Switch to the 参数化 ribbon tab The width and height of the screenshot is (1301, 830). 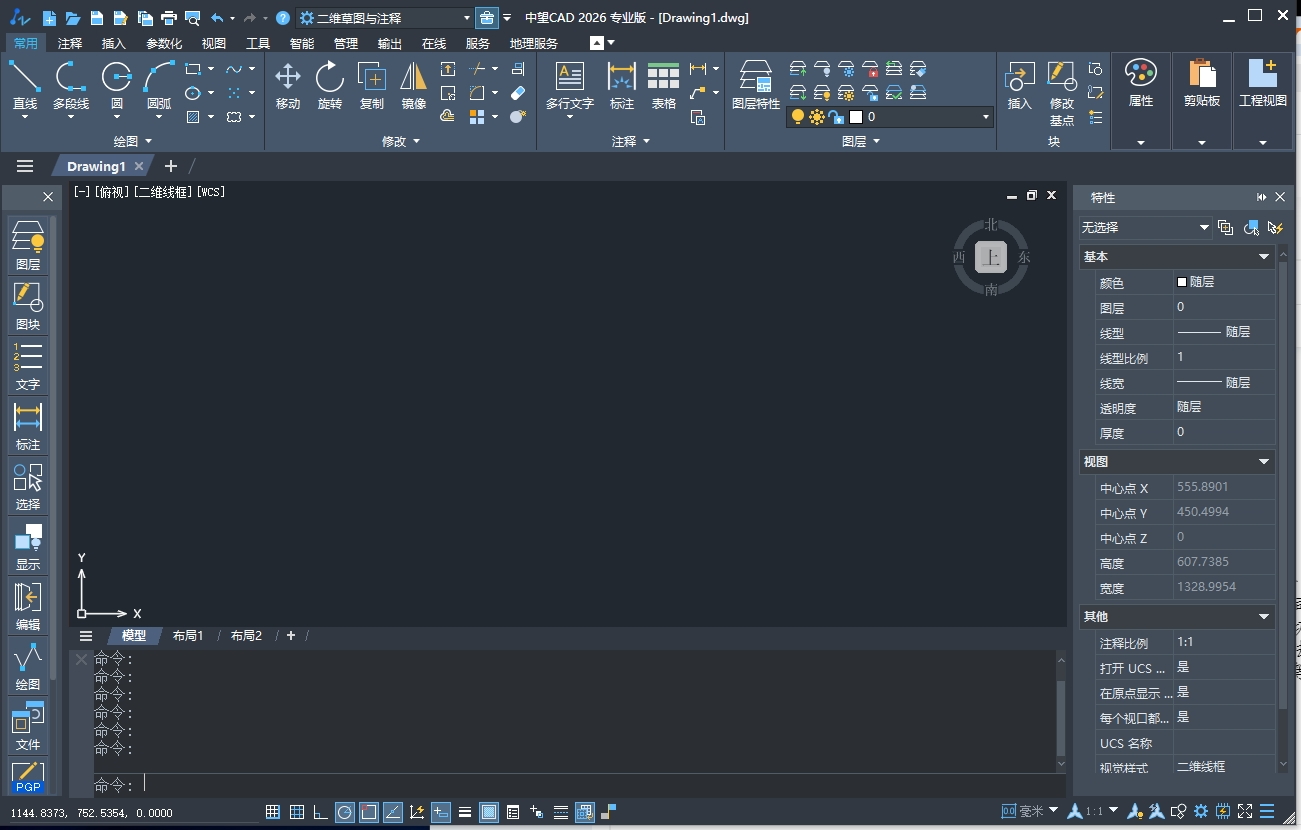click(164, 43)
